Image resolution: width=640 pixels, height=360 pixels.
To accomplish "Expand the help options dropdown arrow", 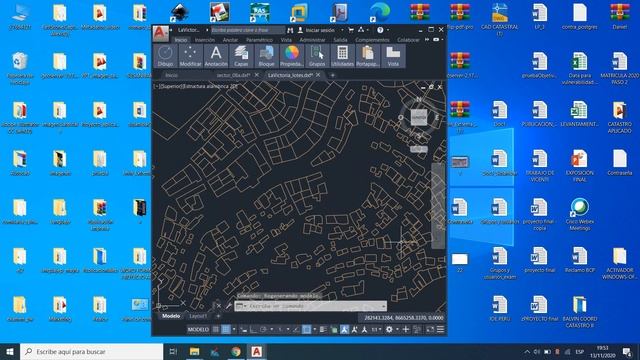I will 388,30.
